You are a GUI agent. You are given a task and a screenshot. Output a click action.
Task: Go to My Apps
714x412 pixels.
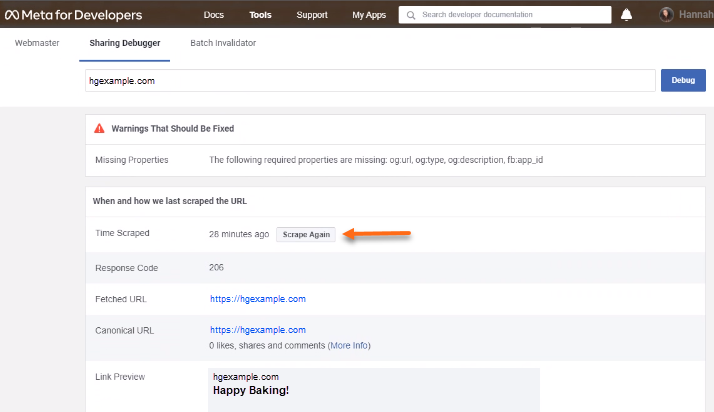pos(369,15)
